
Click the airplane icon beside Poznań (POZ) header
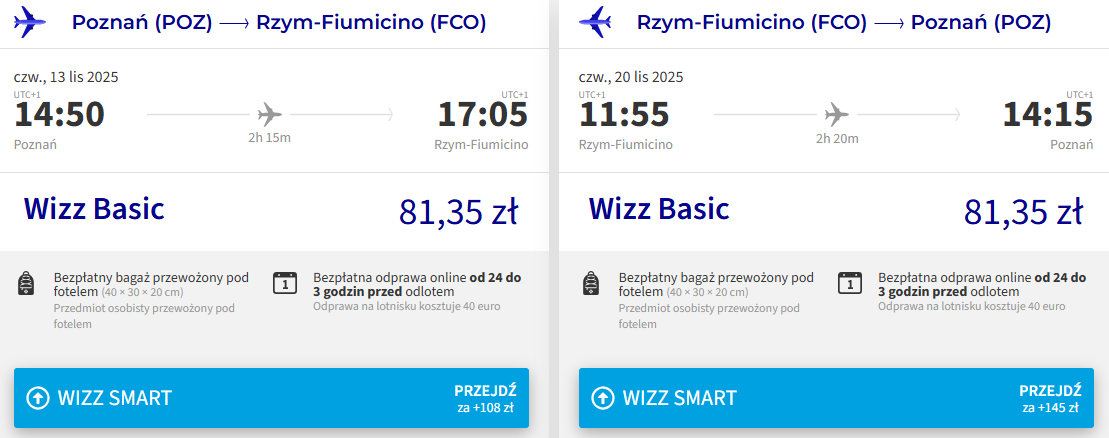[32, 22]
